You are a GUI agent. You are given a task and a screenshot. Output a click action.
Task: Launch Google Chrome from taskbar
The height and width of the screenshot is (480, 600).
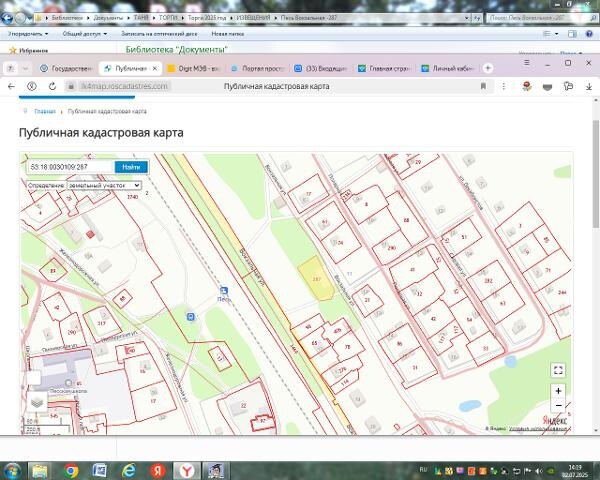pos(71,471)
